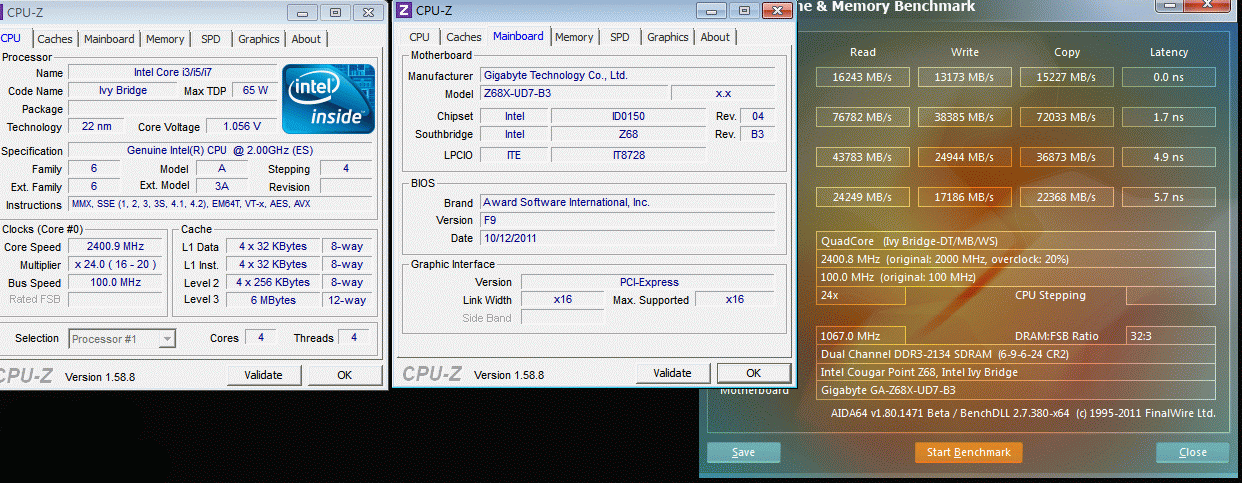Click the Level 2 value 4 x 256 KBytes

pyautogui.click(x=273, y=283)
